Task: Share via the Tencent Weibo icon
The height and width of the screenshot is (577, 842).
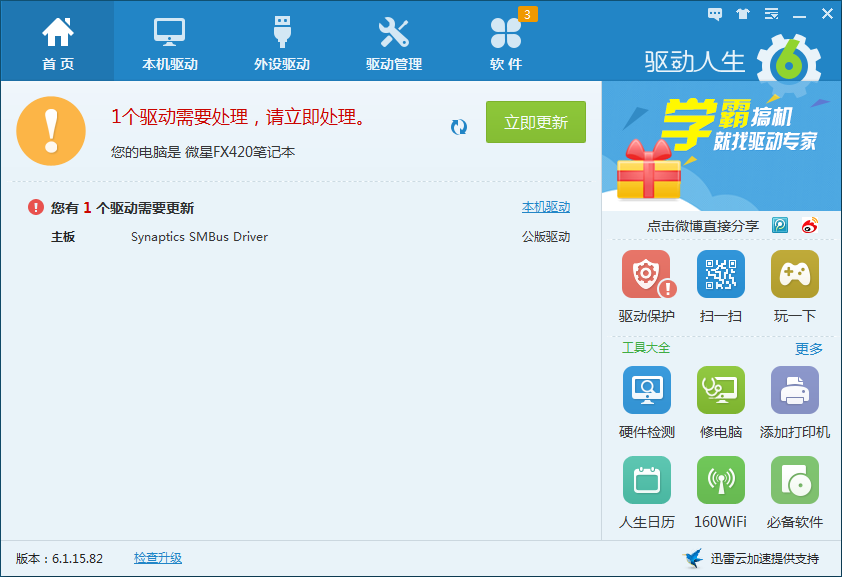Action: tap(780, 225)
